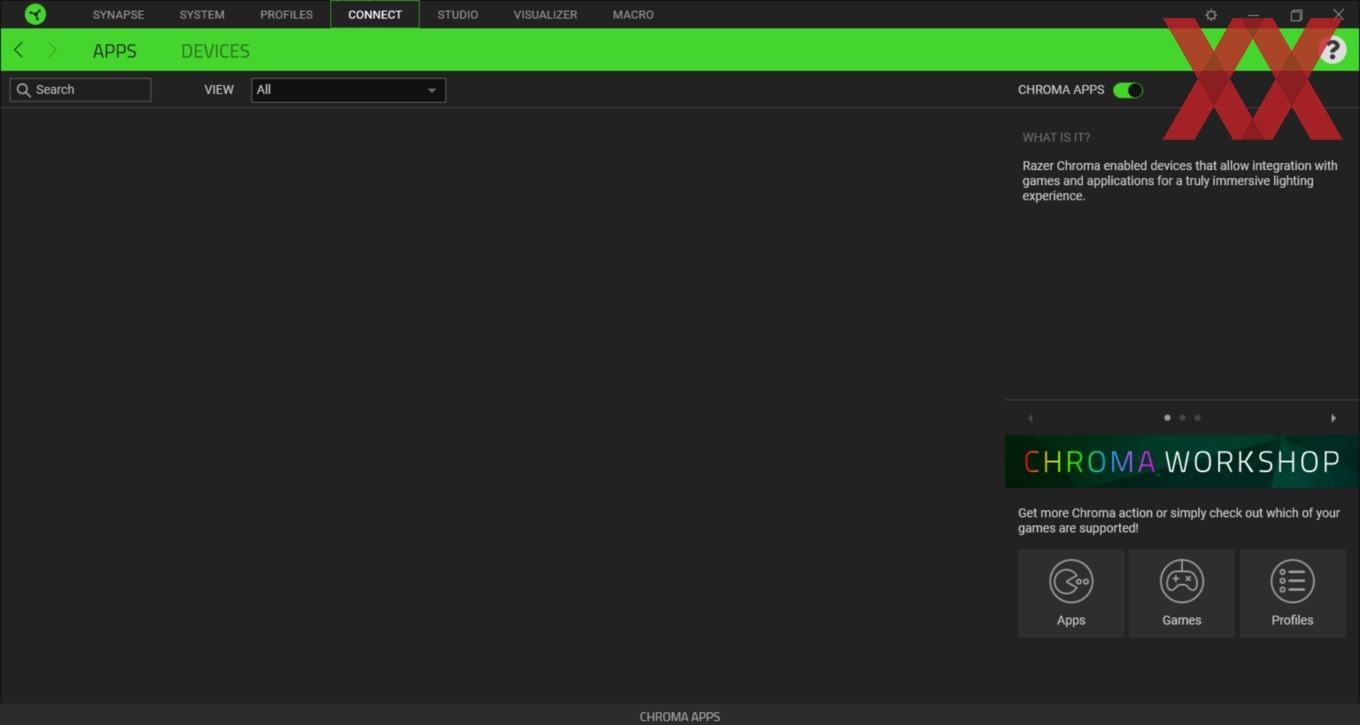This screenshot has height=725, width=1360.
Task: Select the Apps subtab
Action: click(x=114, y=51)
